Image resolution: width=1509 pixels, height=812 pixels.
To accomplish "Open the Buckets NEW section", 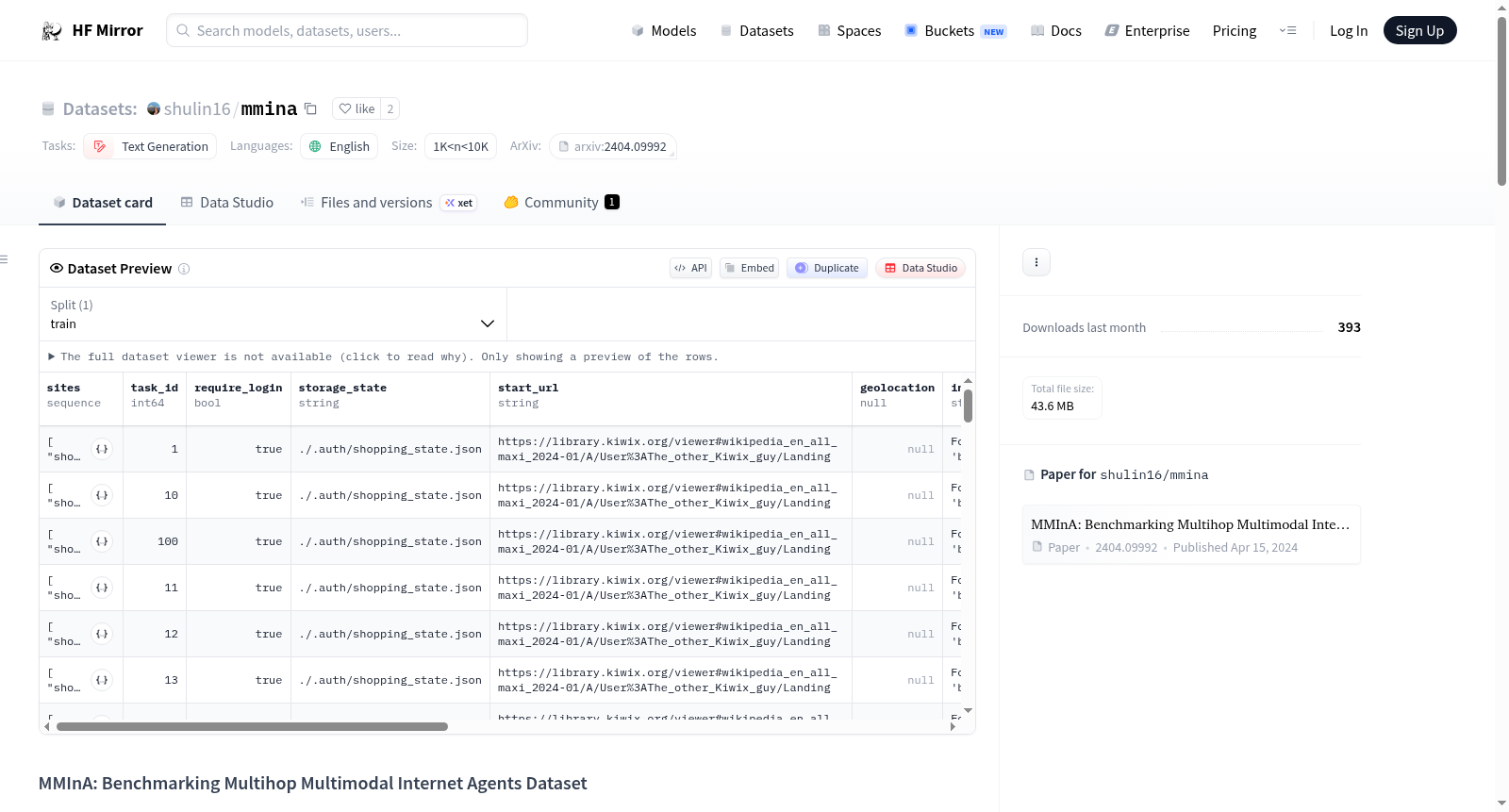I will [955, 30].
